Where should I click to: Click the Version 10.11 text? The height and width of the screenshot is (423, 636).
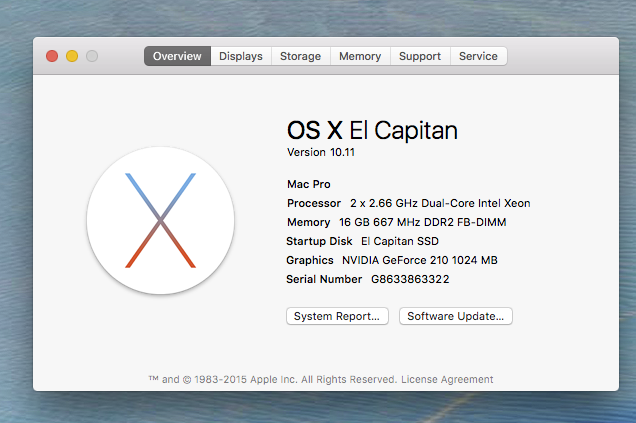[321, 152]
